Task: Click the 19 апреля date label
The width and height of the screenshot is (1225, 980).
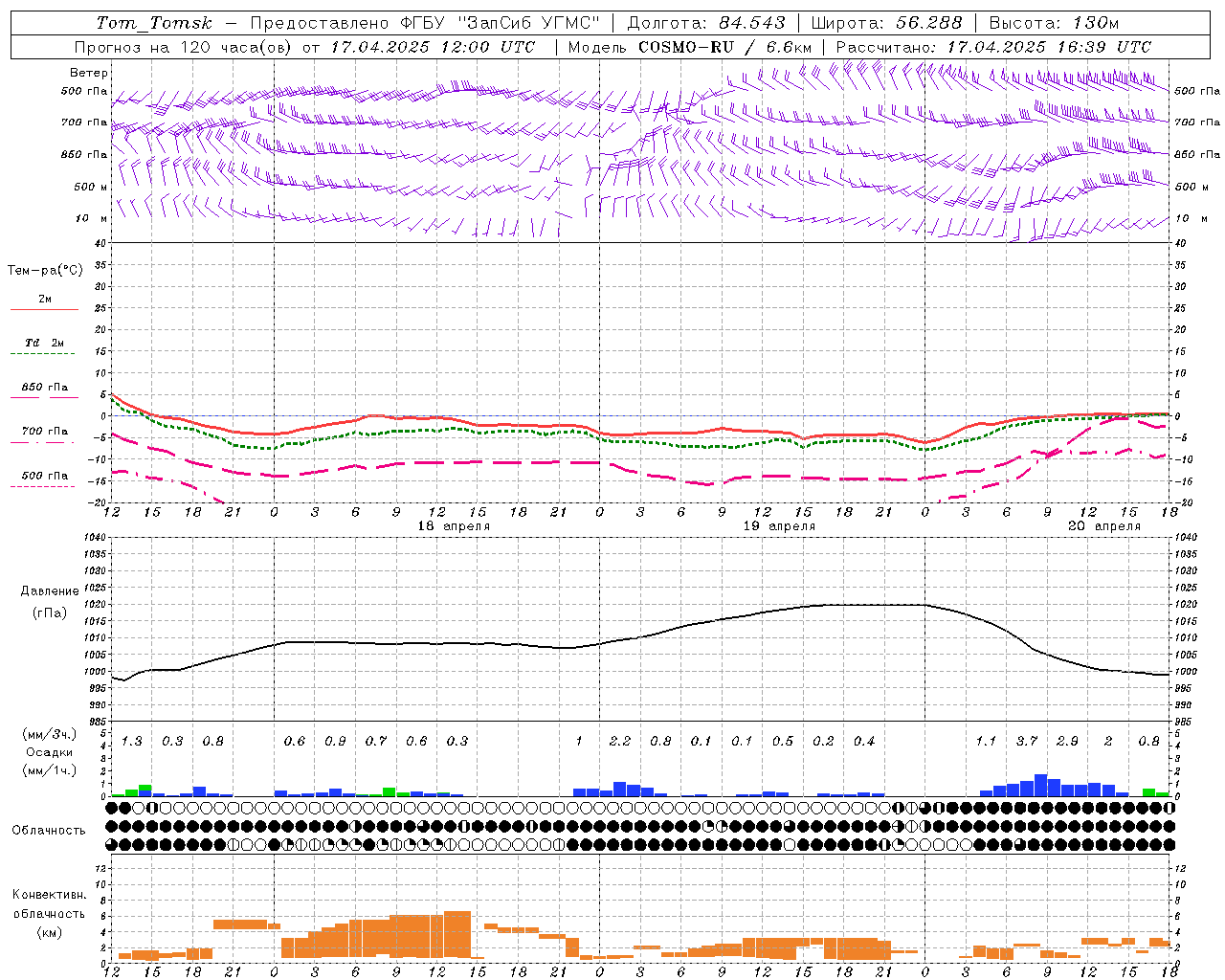Action: 780,526
